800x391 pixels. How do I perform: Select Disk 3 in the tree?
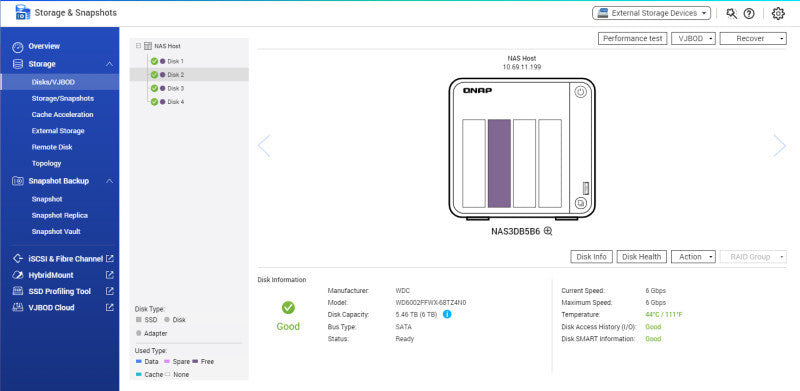pyautogui.click(x=175, y=89)
